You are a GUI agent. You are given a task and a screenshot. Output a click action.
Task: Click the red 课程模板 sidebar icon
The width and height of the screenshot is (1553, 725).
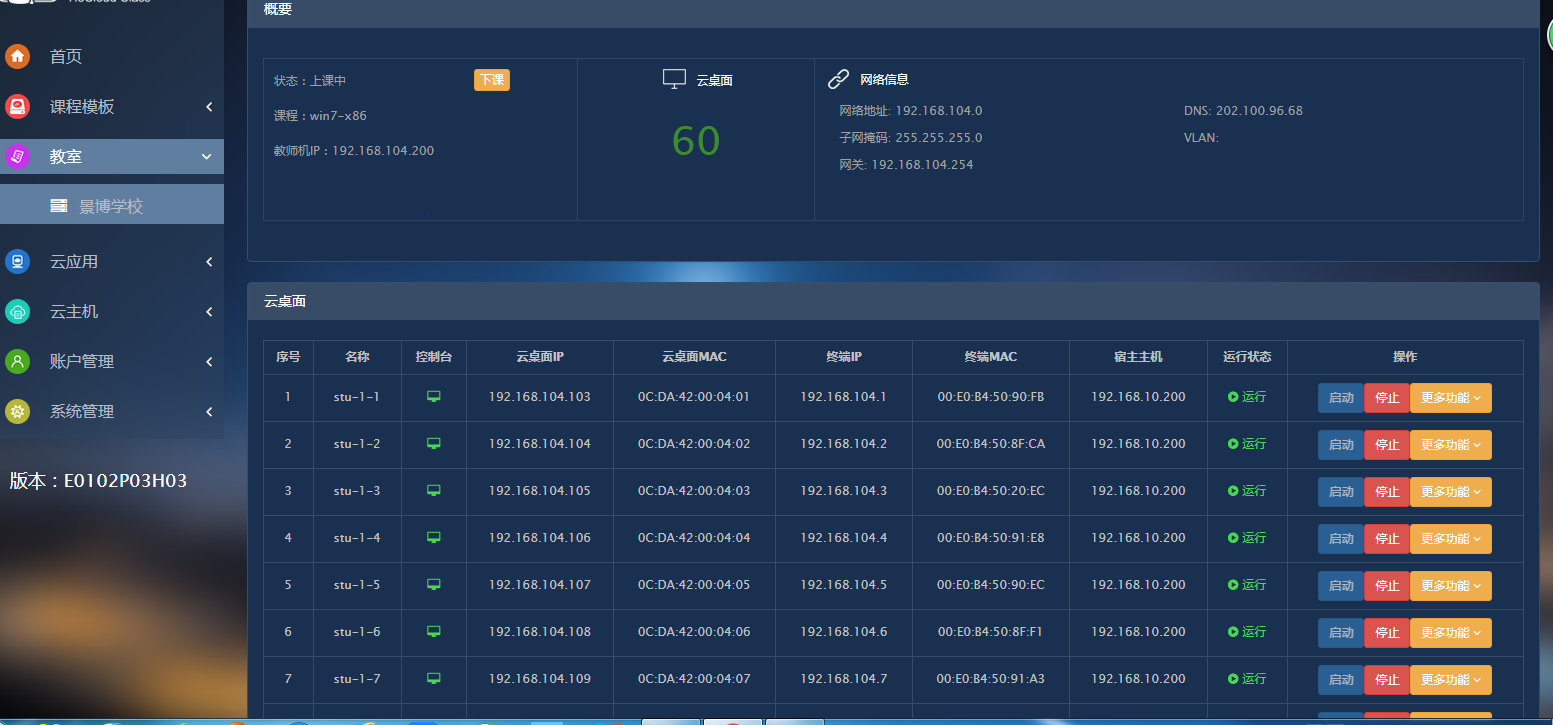tap(17, 106)
